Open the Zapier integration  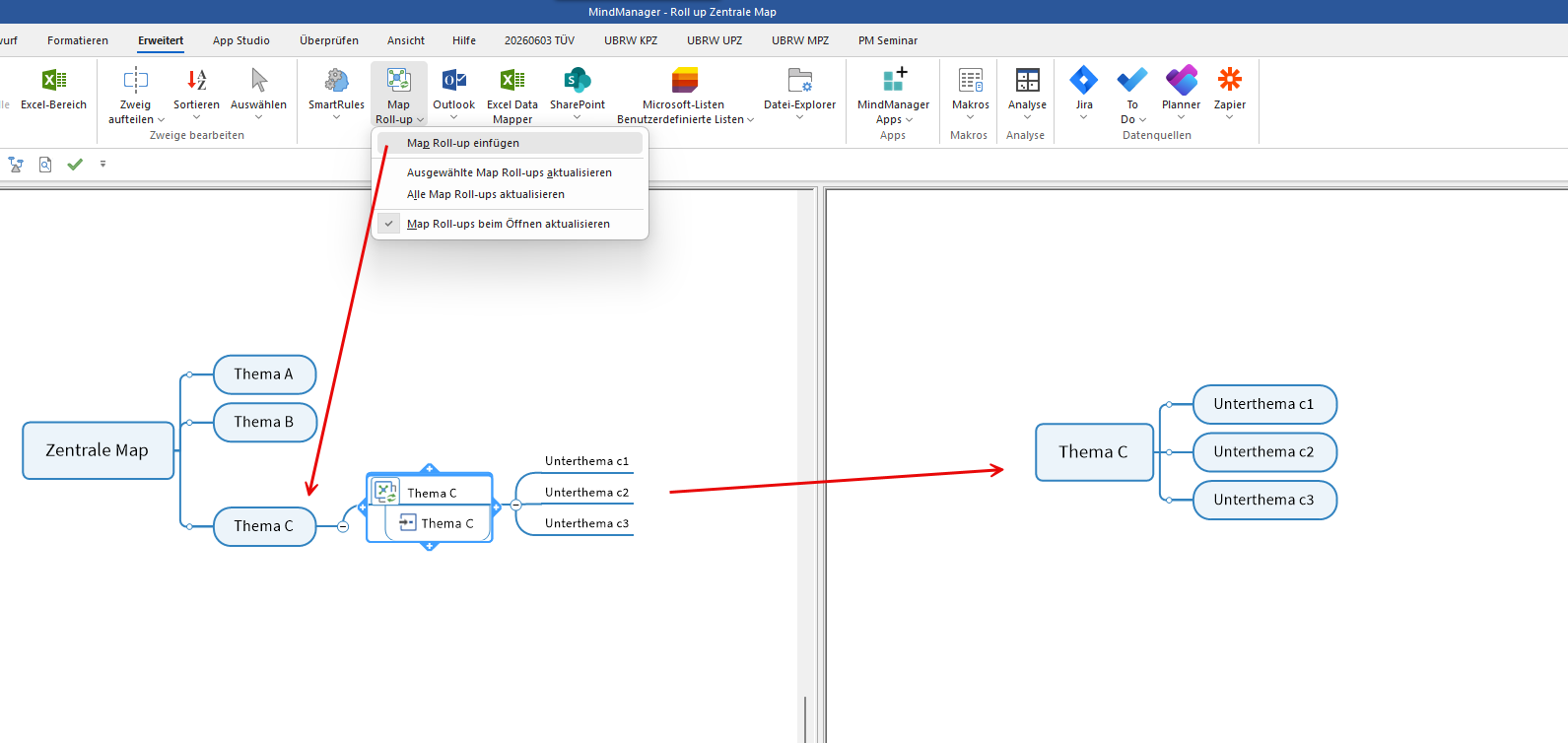click(1229, 82)
